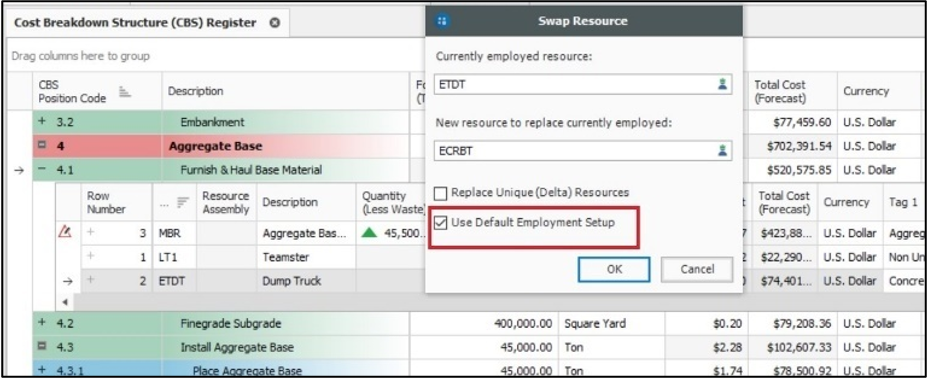This screenshot has width=927, height=379.
Task: Click the Row Number subgrid header
Action: 117,202
